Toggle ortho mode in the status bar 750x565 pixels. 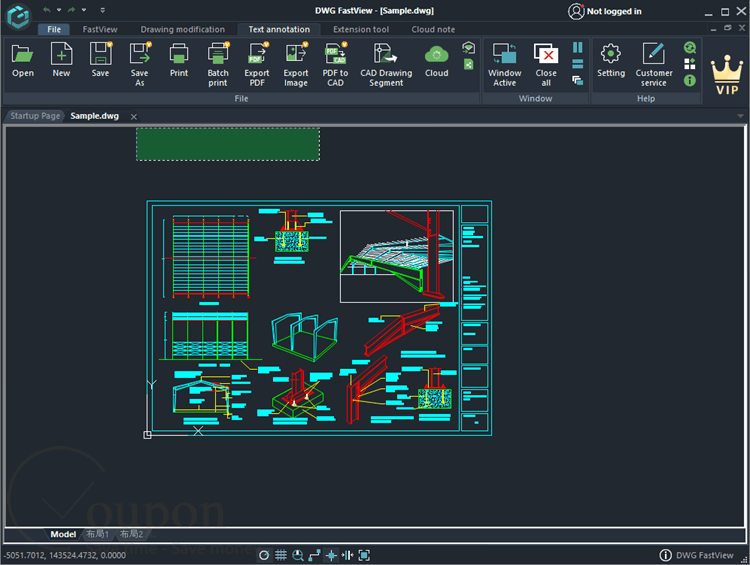pyautogui.click(x=314, y=555)
